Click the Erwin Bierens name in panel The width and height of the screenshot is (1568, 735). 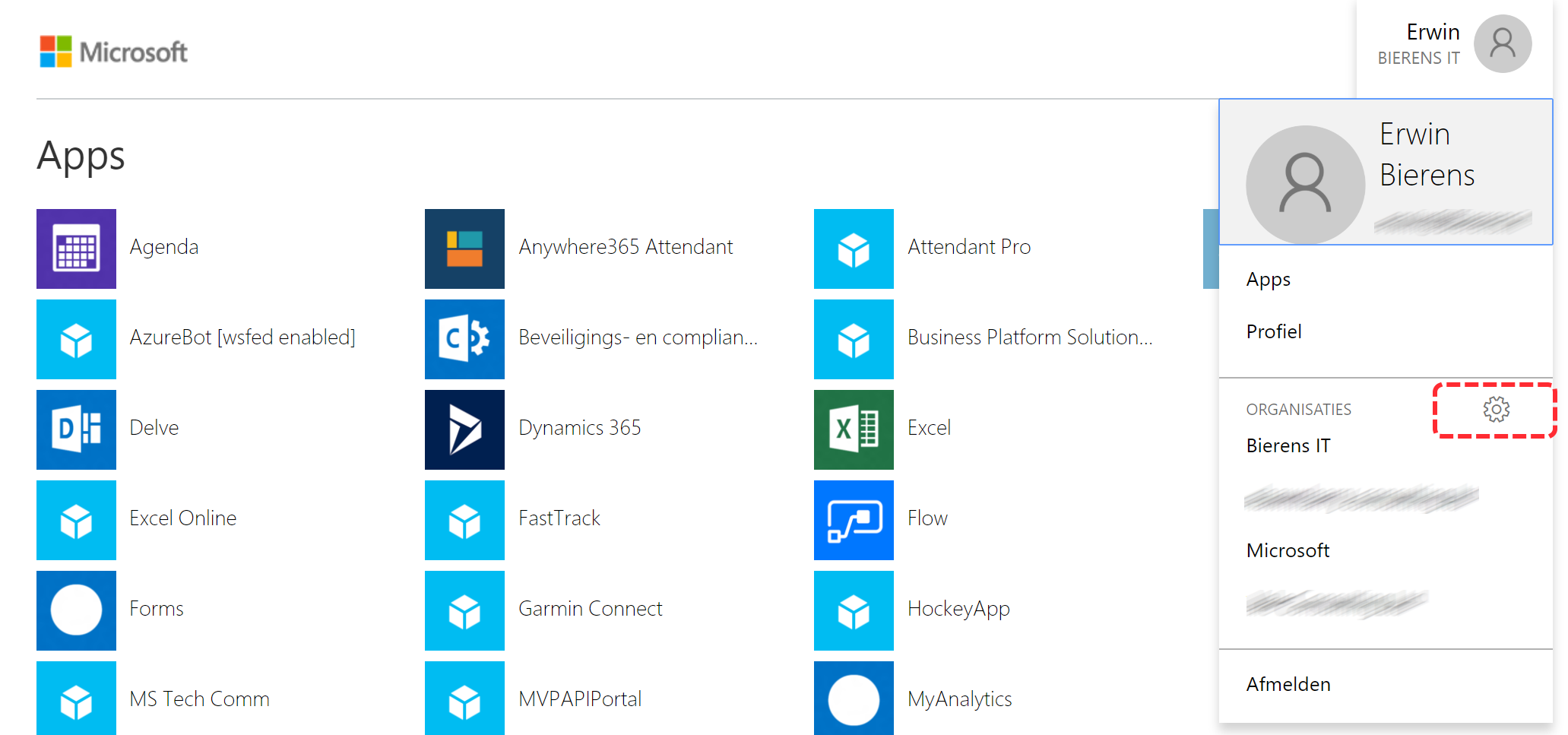[x=1427, y=154]
